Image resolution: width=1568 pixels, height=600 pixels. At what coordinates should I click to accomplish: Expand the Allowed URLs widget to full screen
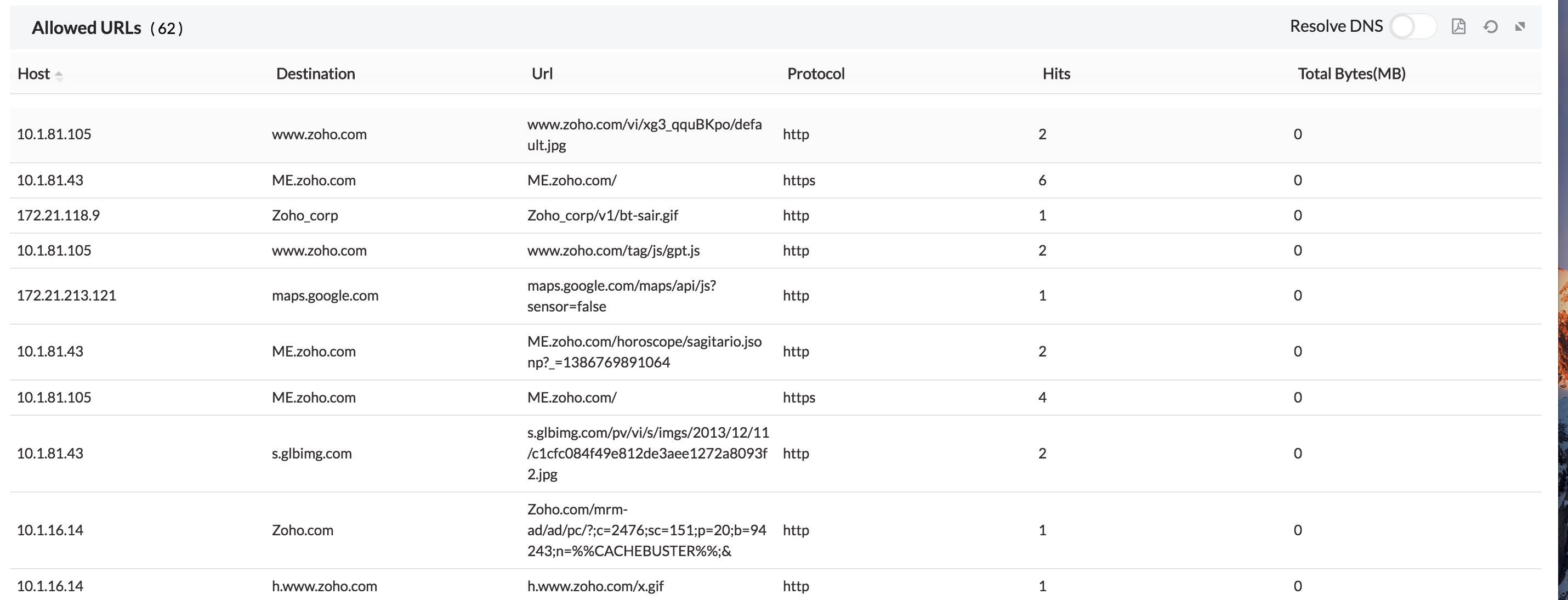[x=1520, y=27]
